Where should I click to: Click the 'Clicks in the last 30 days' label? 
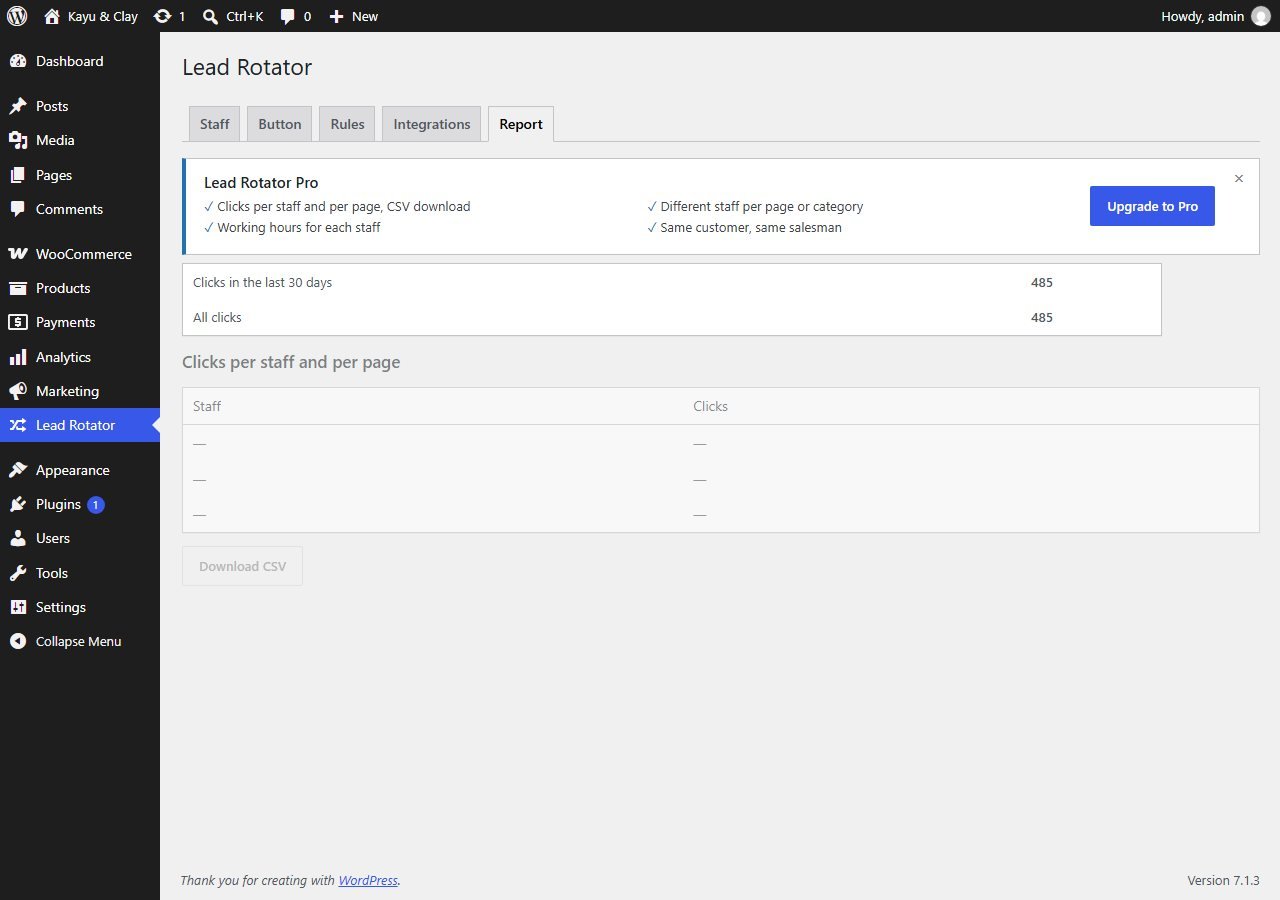(262, 283)
